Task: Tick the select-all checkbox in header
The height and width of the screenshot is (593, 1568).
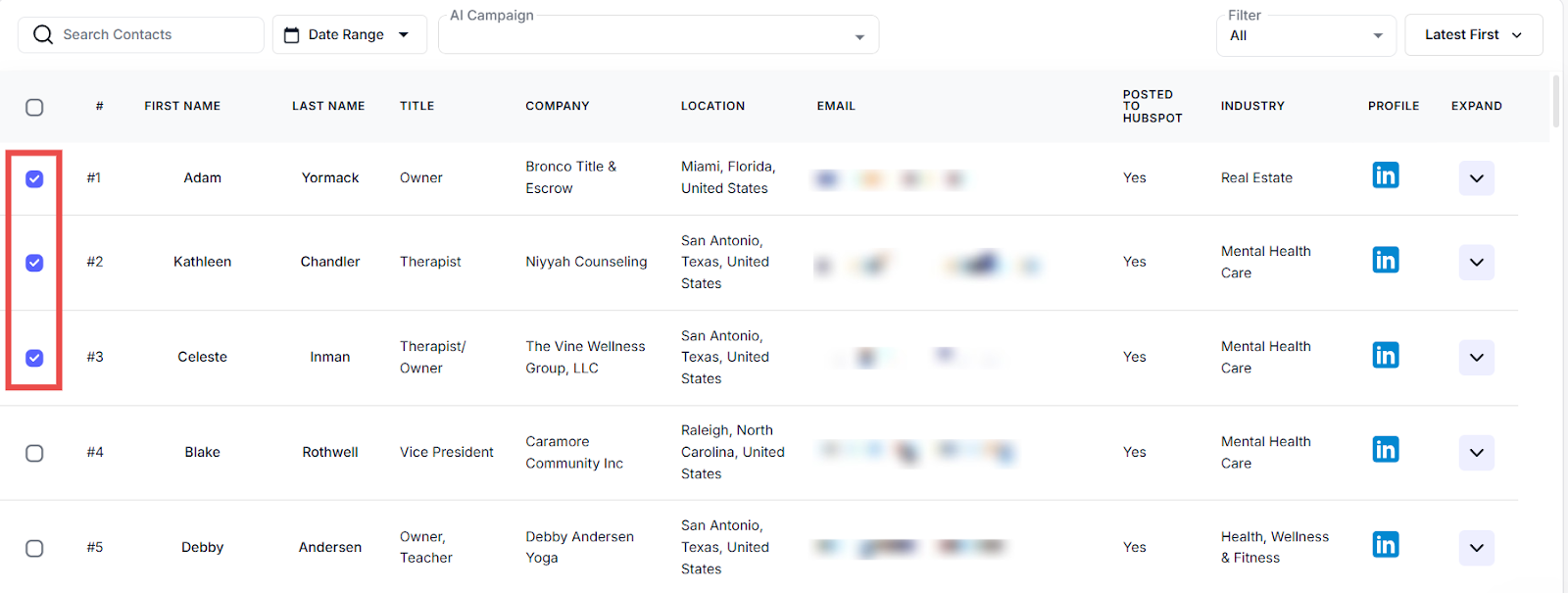Action: [34, 107]
